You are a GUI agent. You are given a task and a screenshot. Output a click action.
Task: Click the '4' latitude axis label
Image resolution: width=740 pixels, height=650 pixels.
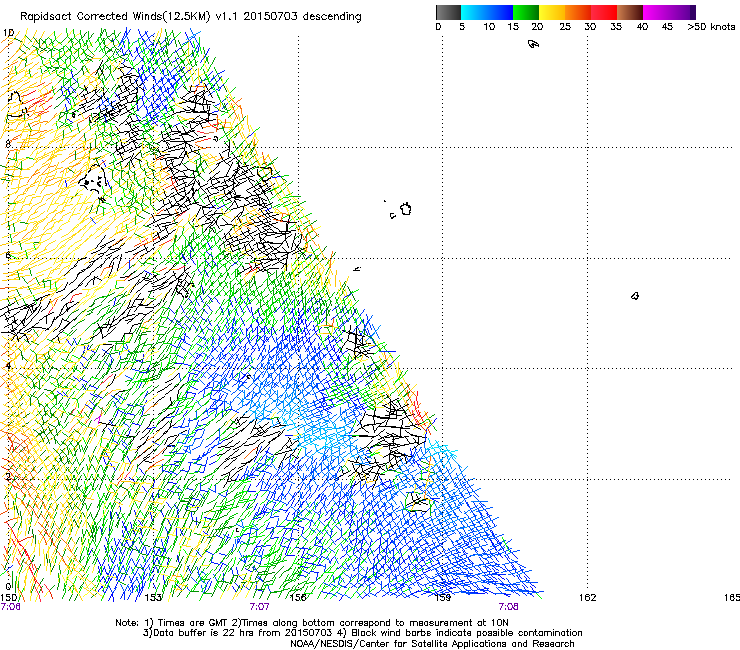[8, 365]
